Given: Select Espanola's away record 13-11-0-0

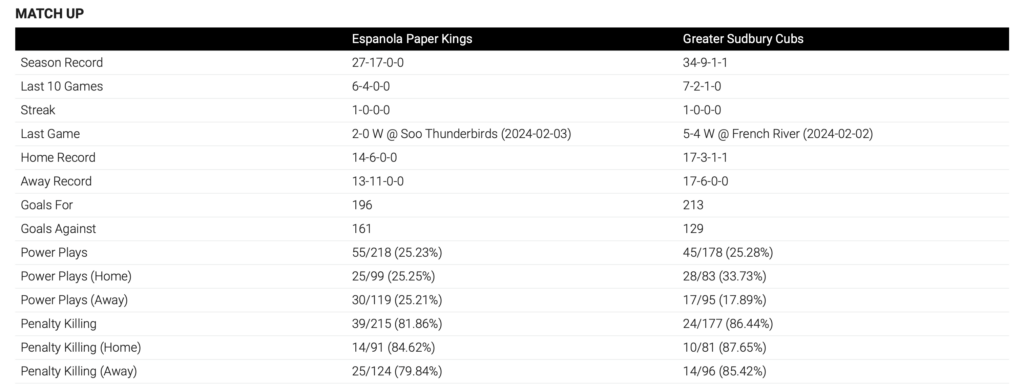Looking at the screenshot, I should [x=377, y=181].
